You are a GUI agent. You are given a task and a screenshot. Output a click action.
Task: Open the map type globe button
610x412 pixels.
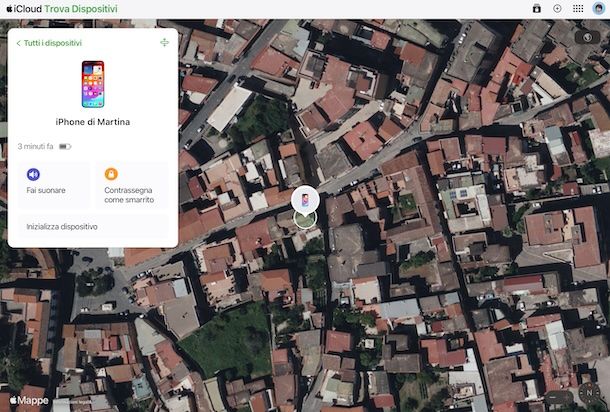[x=587, y=37]
